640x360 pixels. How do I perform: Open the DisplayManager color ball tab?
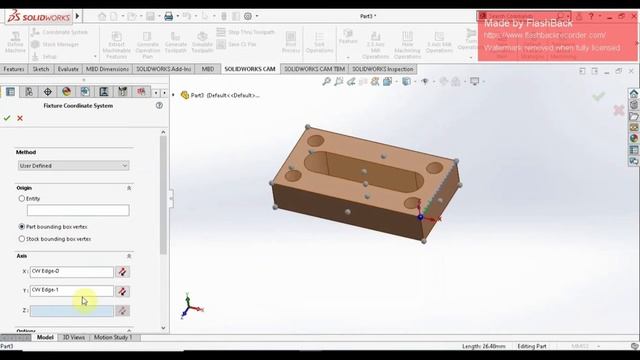click(67, 92)
